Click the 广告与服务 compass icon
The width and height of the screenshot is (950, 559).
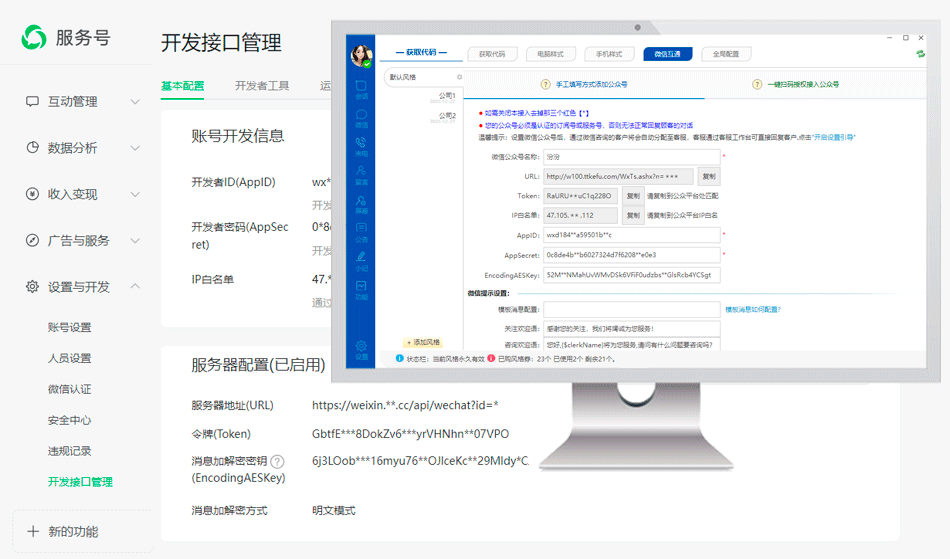pos(32,240)
